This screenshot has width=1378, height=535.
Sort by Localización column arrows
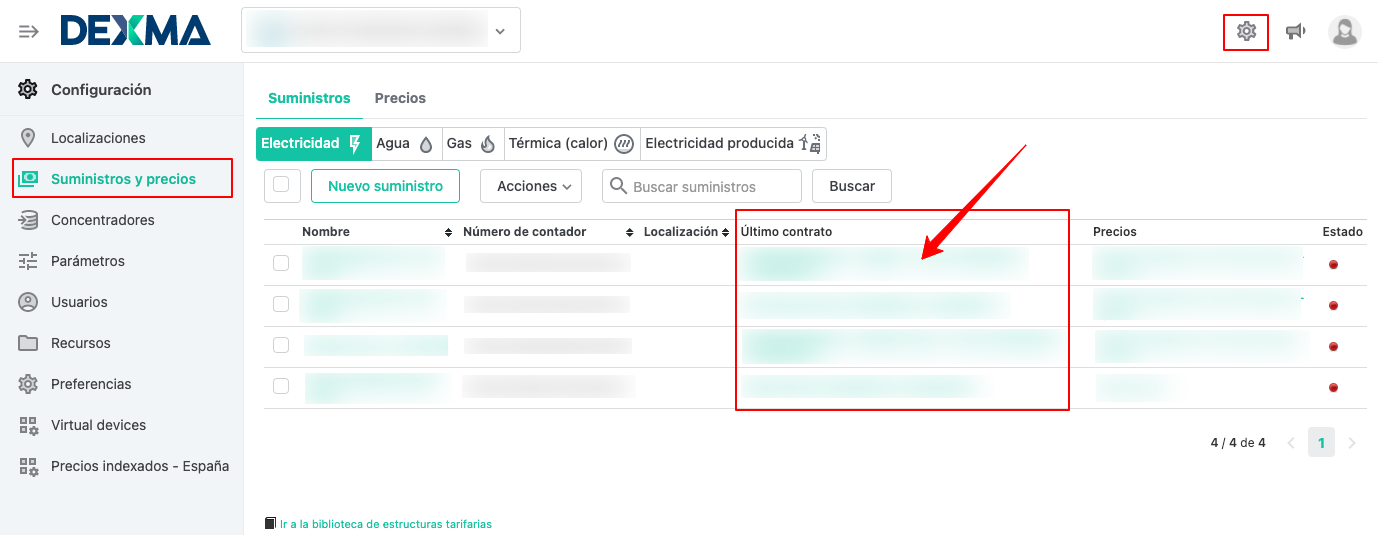tap(726, 232)
